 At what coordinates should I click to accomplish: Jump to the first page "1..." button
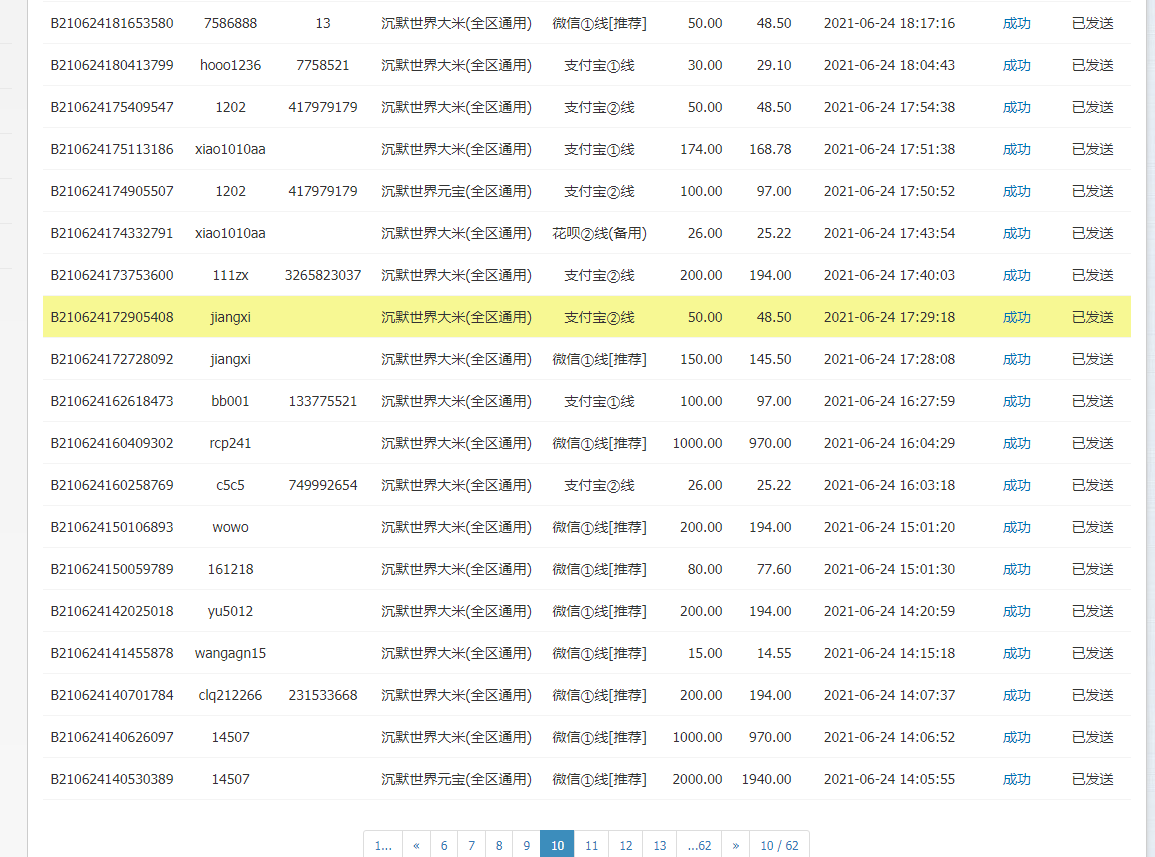pyautogui.click(x=383, y=845)
